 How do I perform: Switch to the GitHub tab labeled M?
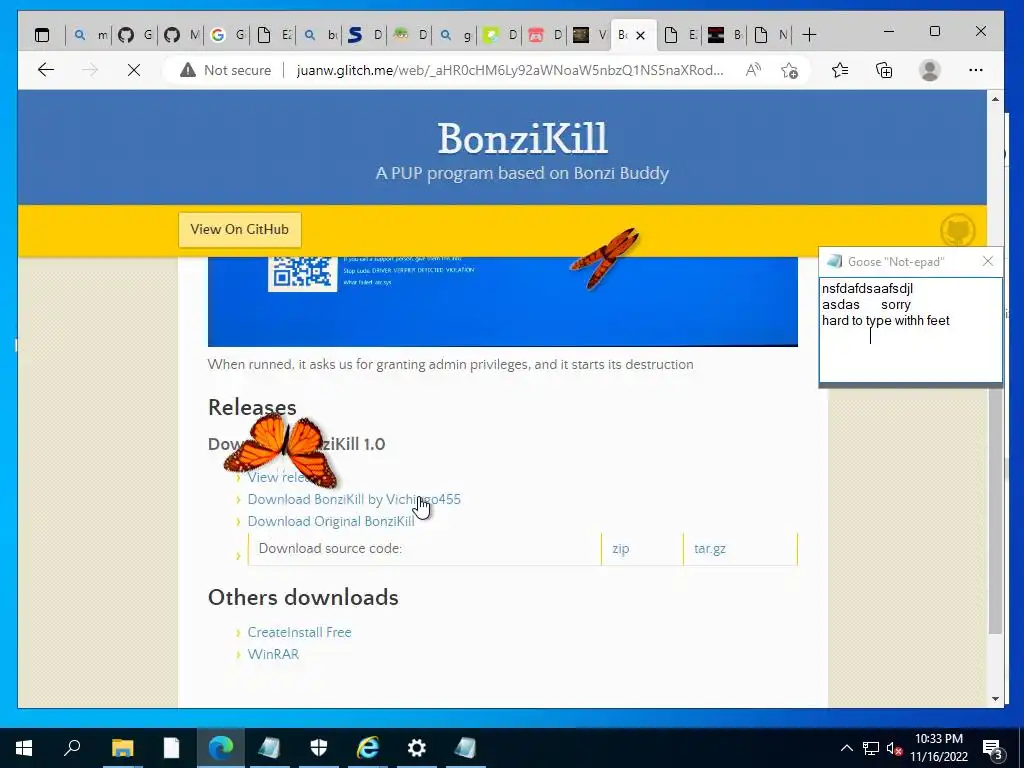(x=181, y=35)
